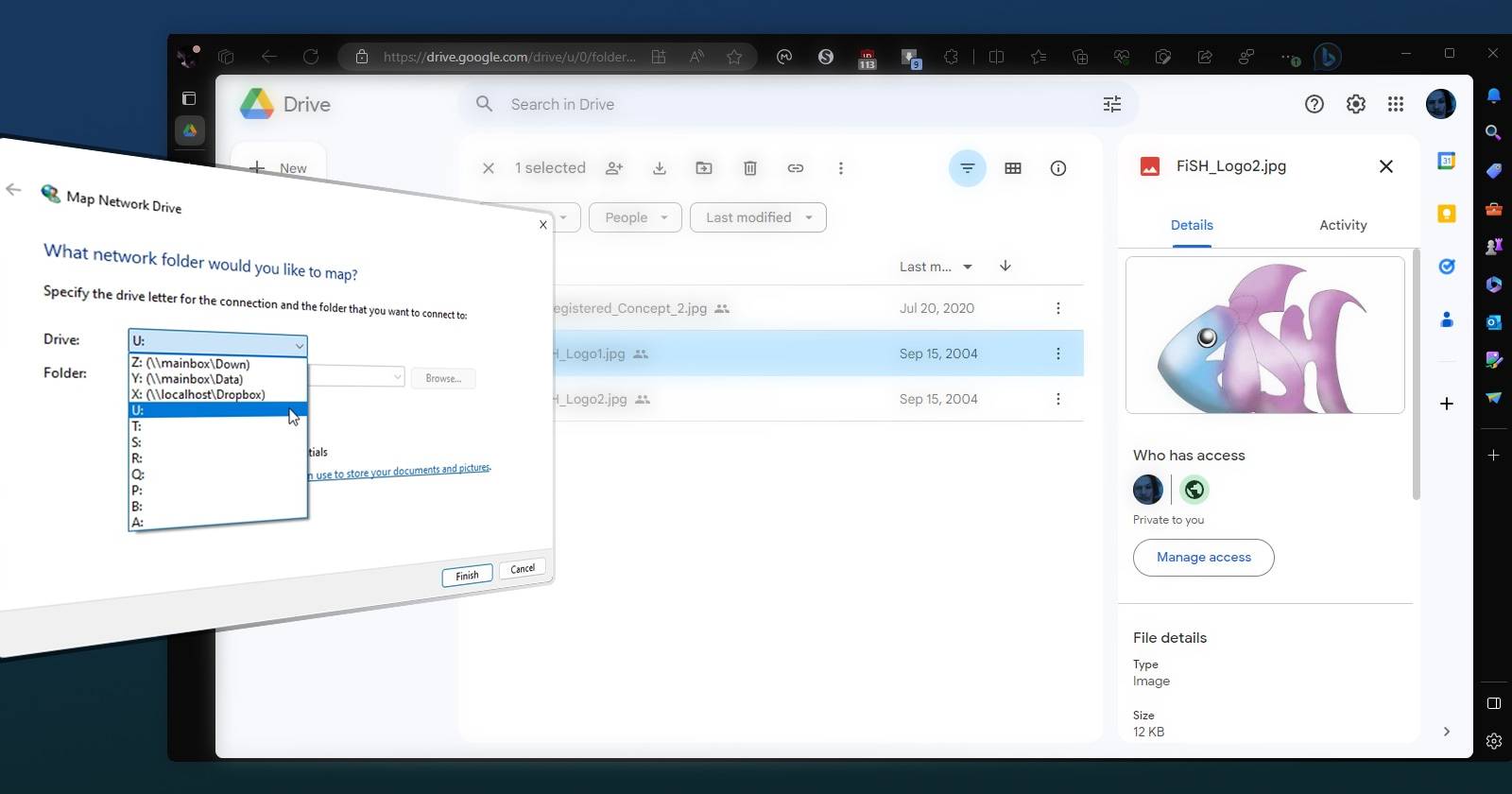Open Edge sidebar Search
1512x794 pixels.
coord(1494,133)
